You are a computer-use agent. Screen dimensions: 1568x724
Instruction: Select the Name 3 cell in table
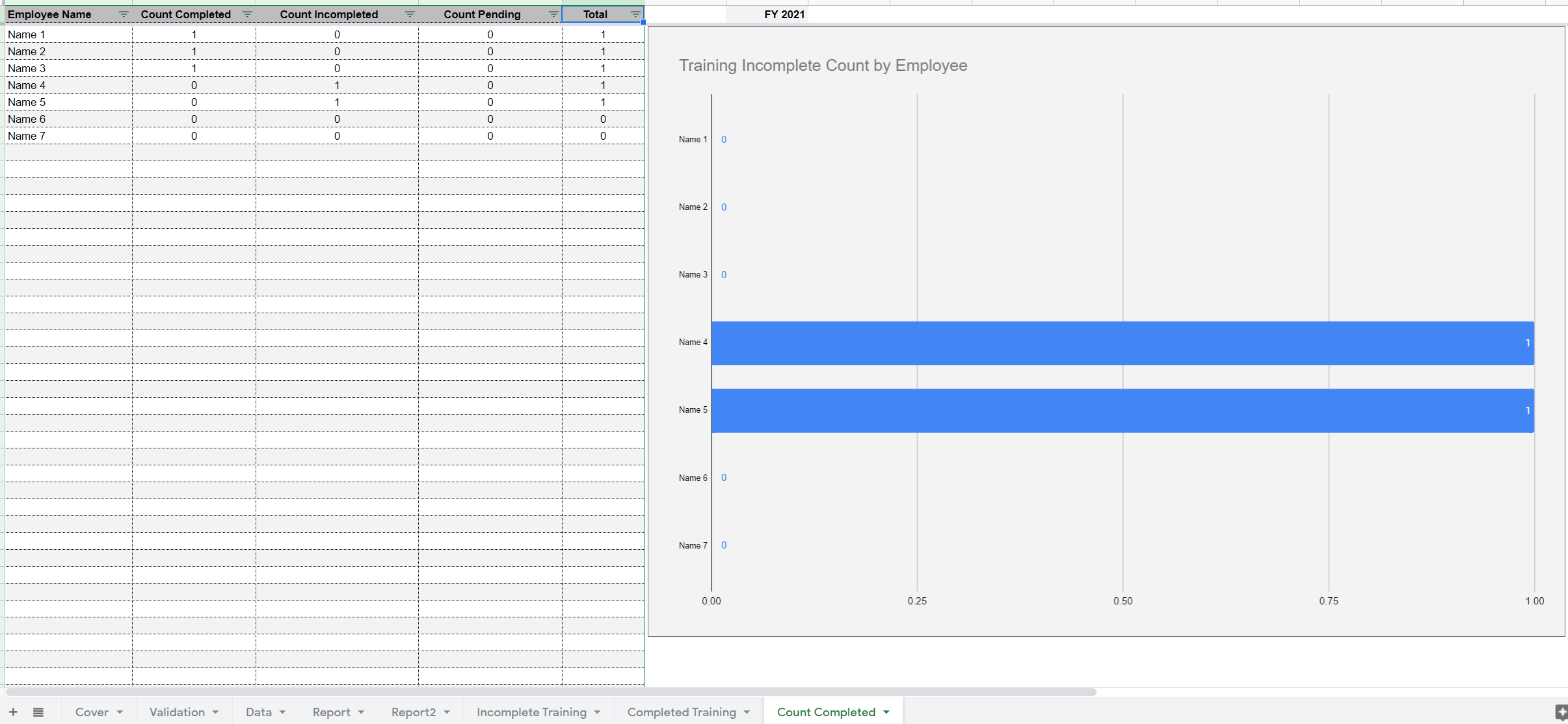[68, 68]
